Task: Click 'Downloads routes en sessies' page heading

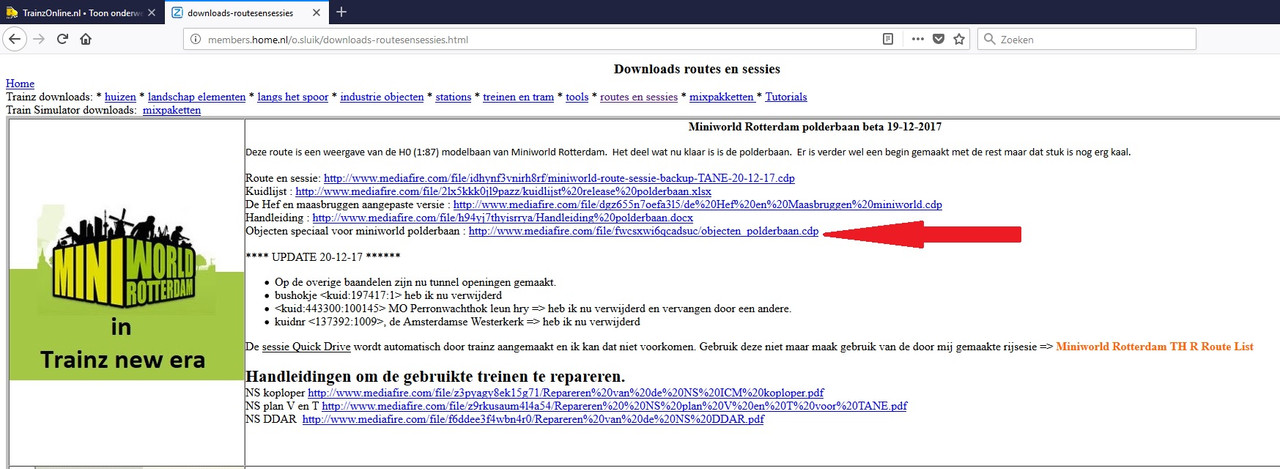Action: [x=697, y=69]
